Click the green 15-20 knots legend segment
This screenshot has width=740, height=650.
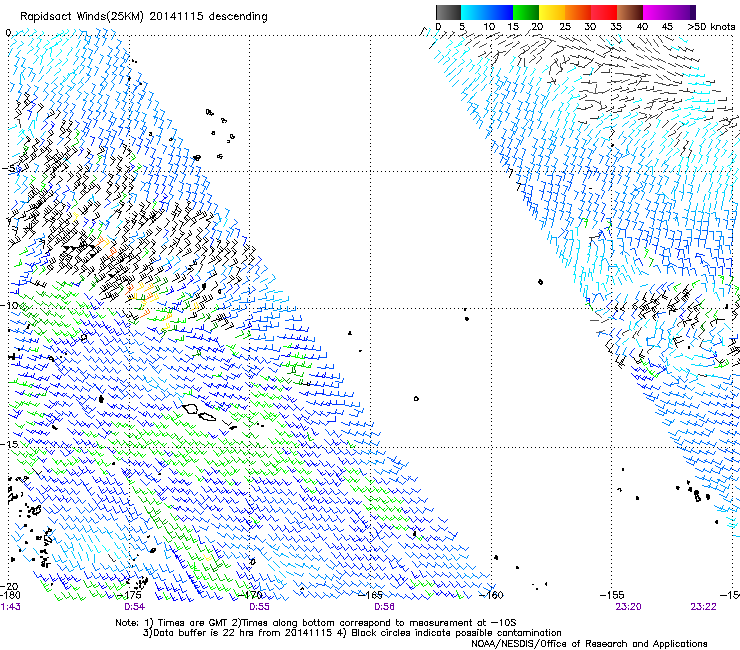tap(526, 12)
